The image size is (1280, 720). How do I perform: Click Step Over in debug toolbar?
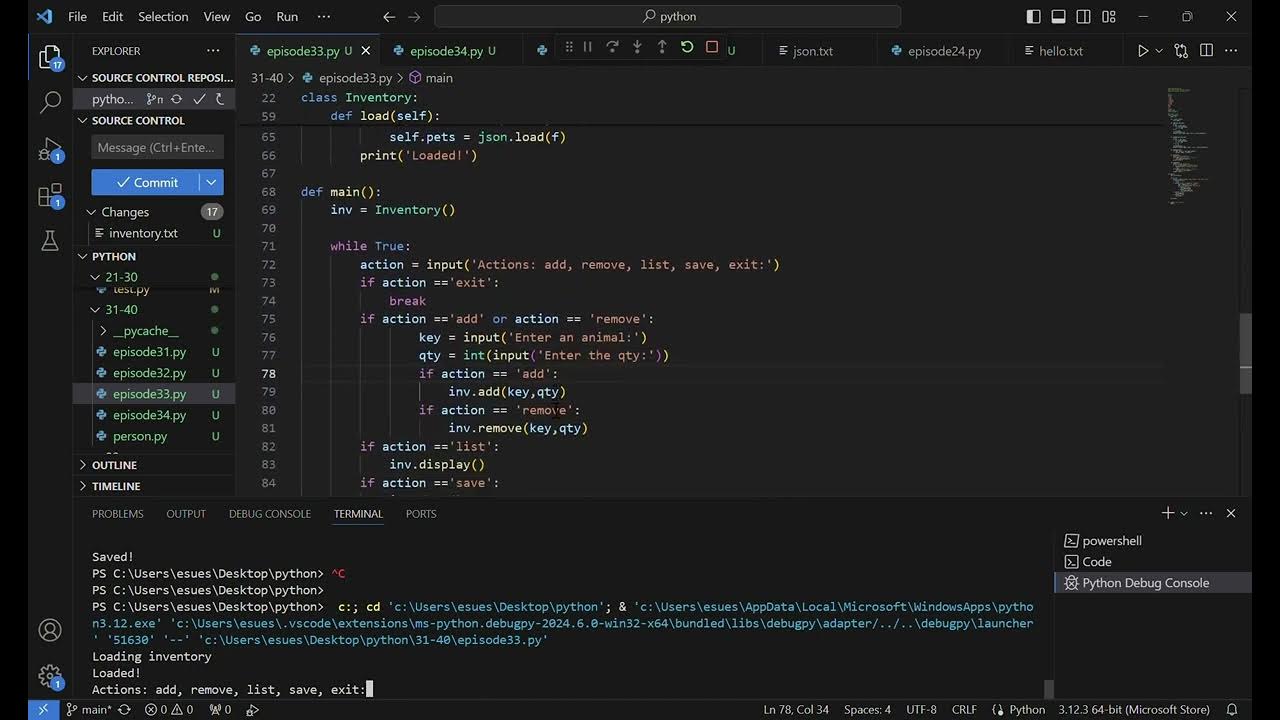coord(612,47)
